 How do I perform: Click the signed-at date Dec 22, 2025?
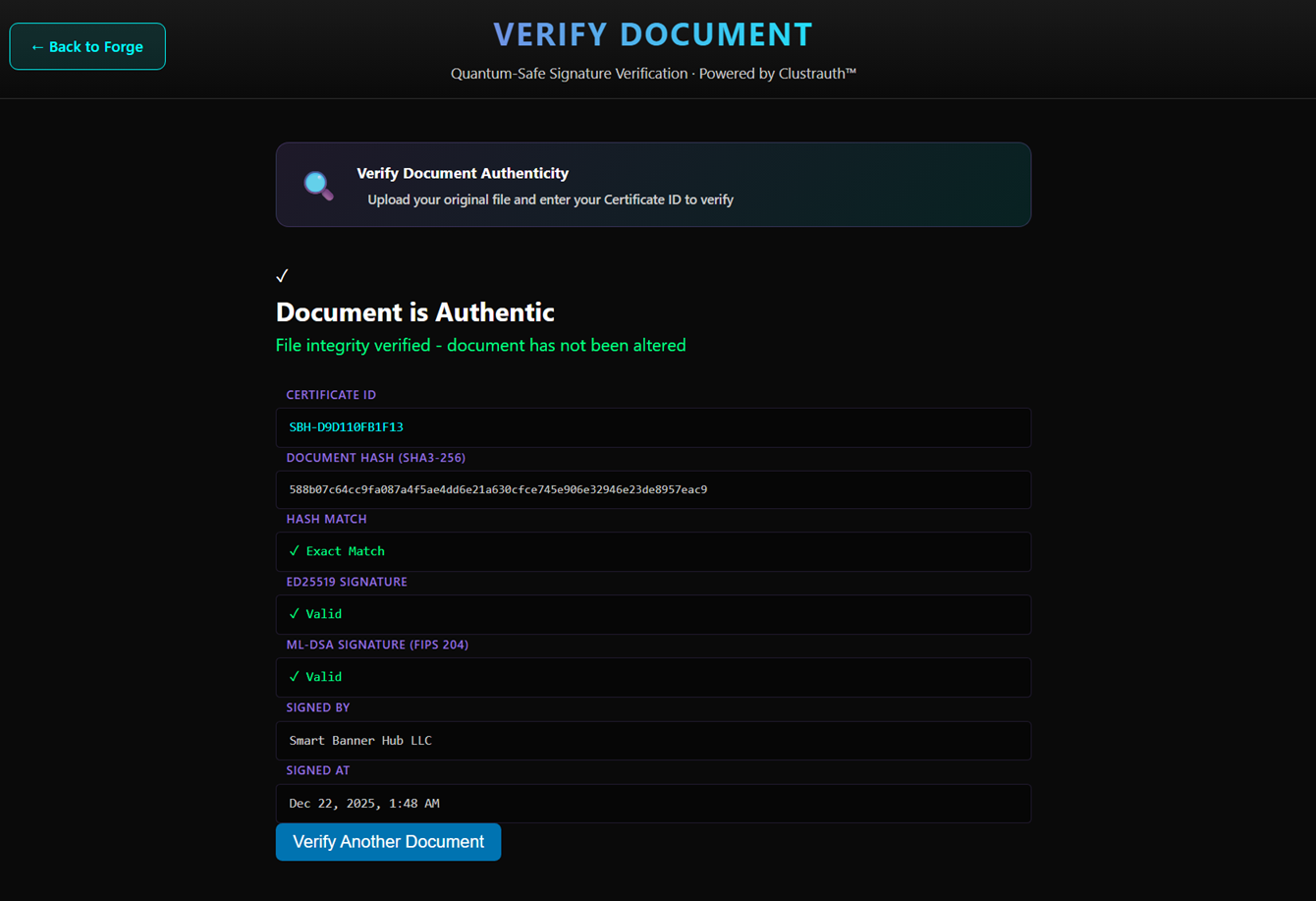click(x=363, y=804)
